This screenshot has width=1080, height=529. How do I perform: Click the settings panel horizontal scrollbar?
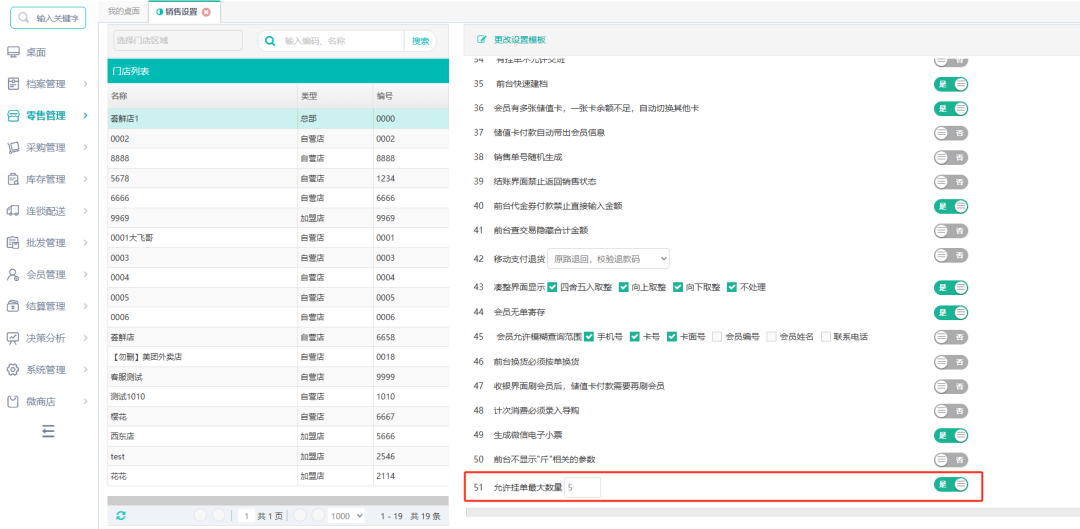[x=773, y=512]
